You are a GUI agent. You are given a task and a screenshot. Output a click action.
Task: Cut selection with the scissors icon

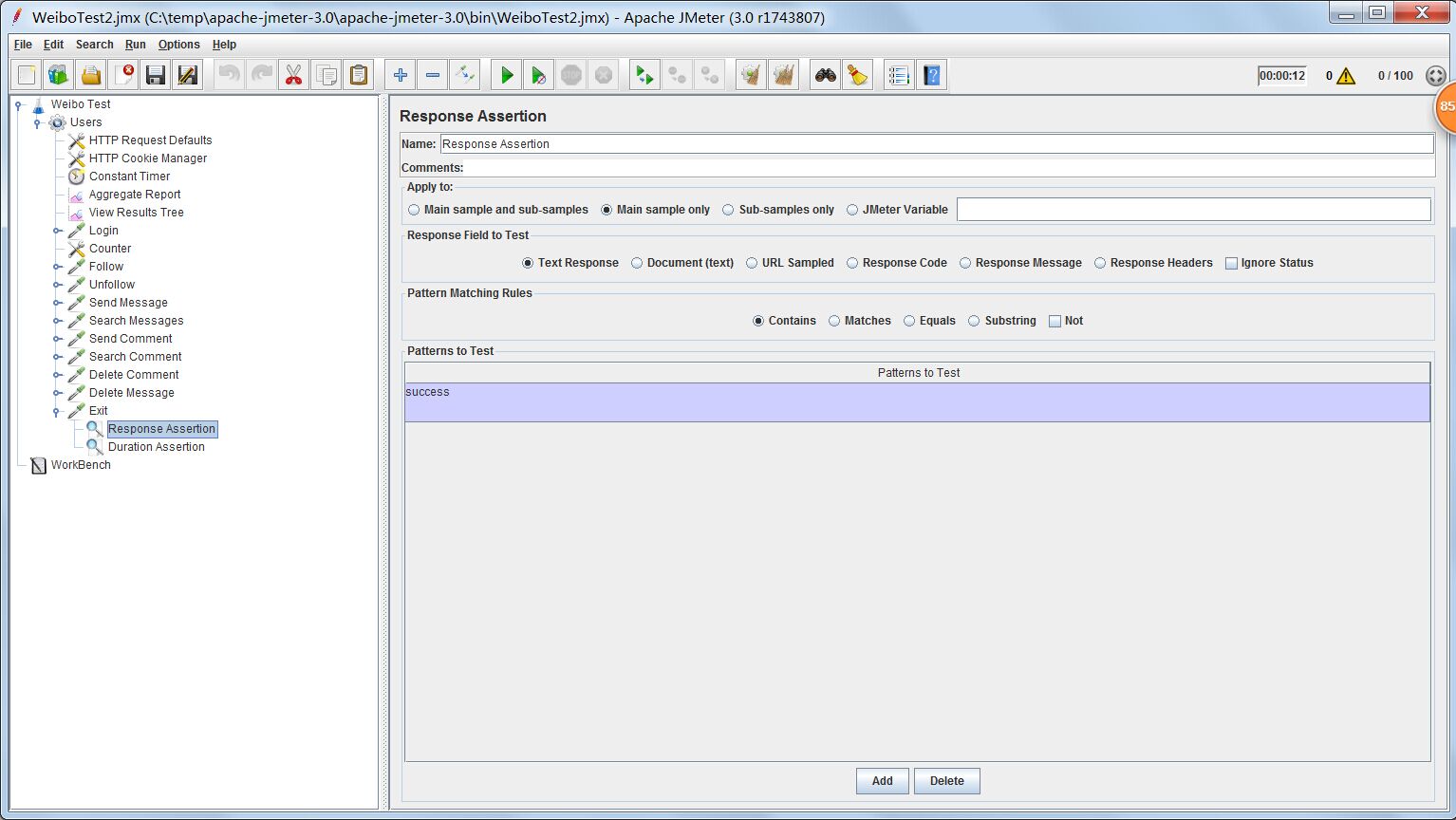tap(293, 75)
